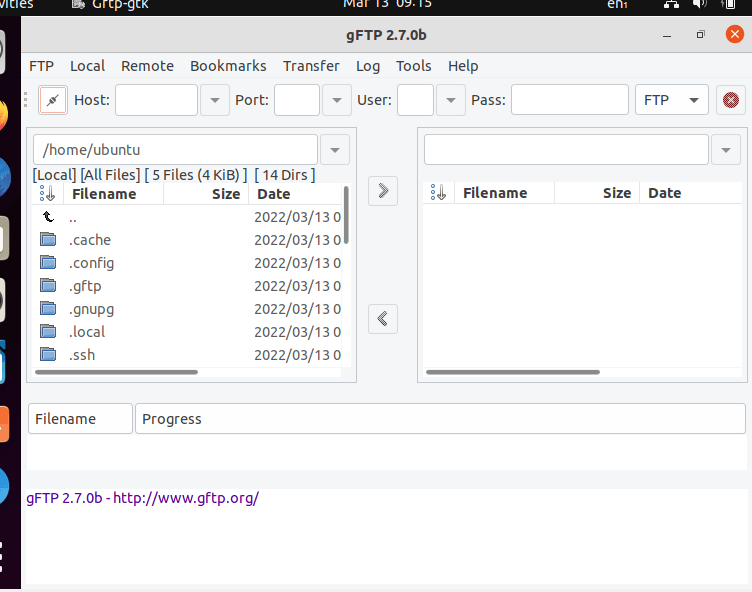Click the User input field
The image size is (752, 592).
(x=415, y=100)
